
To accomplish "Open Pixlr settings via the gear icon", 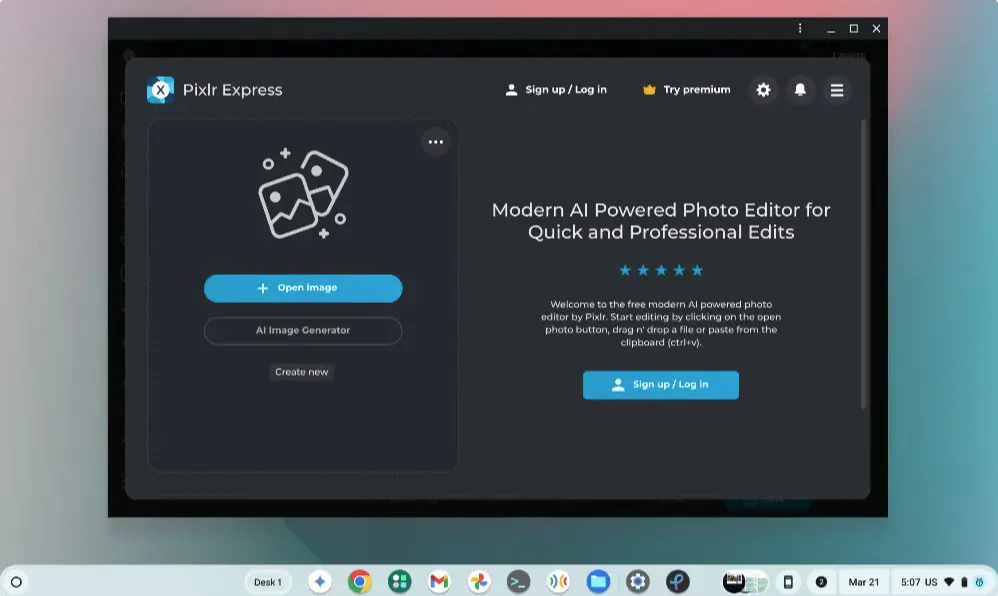I will point(763,90).
